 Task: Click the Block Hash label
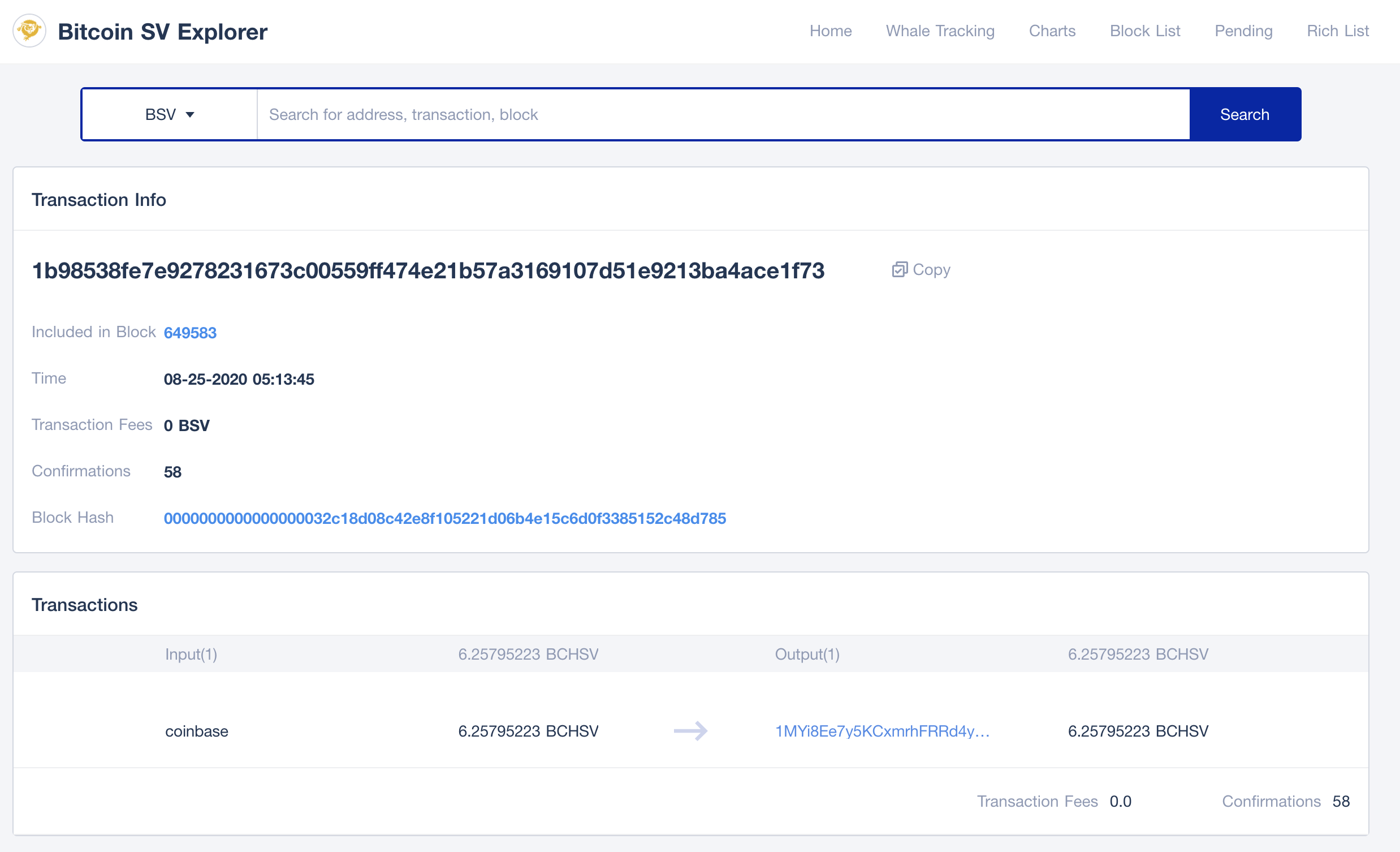pyautogui.click(x=73, y=517)
